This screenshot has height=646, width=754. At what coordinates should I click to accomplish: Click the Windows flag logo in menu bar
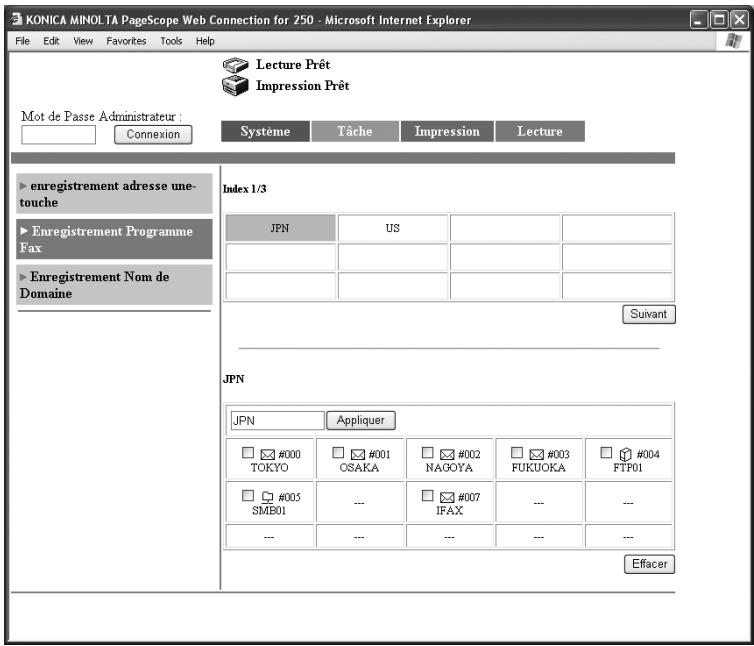click(733, 41)
